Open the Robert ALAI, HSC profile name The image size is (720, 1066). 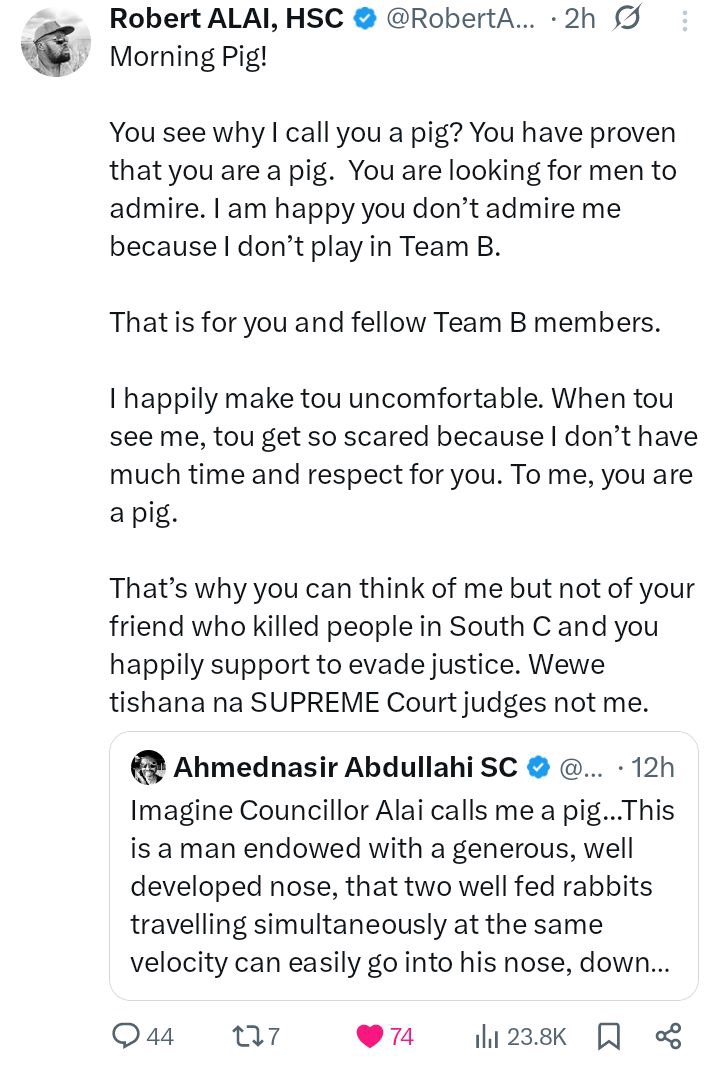[x=227, y=18]
